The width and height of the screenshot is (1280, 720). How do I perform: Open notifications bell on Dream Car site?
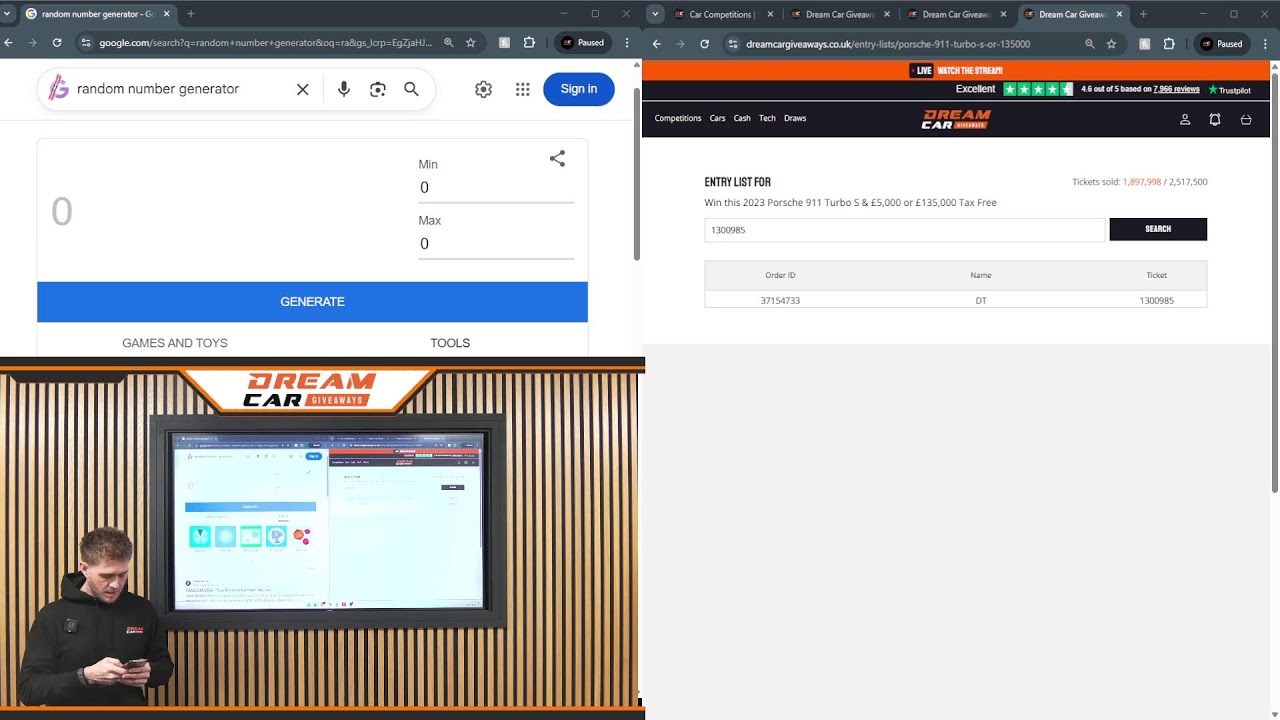1215,119
